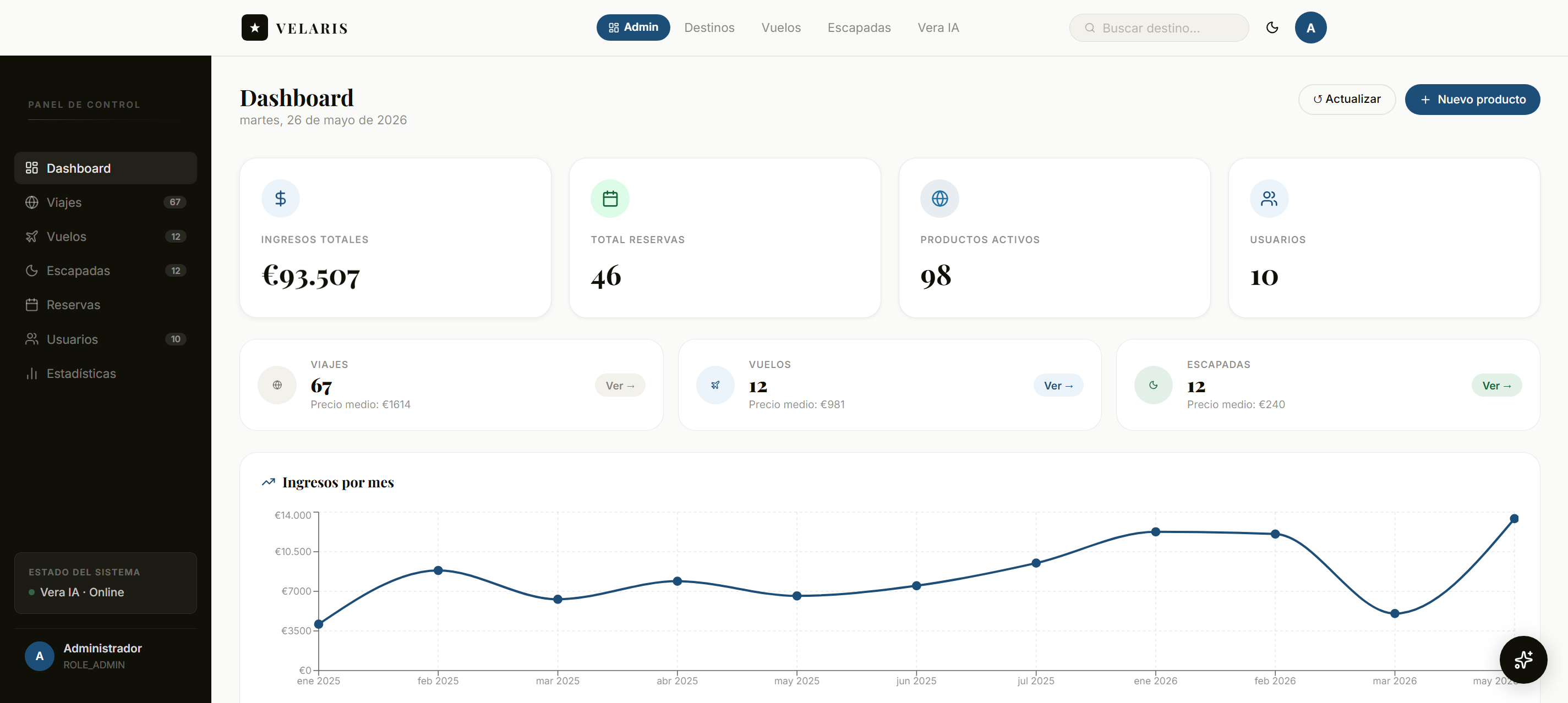
Task: Click the plane icon in Vuelos summary card
Action: [715, 385]
